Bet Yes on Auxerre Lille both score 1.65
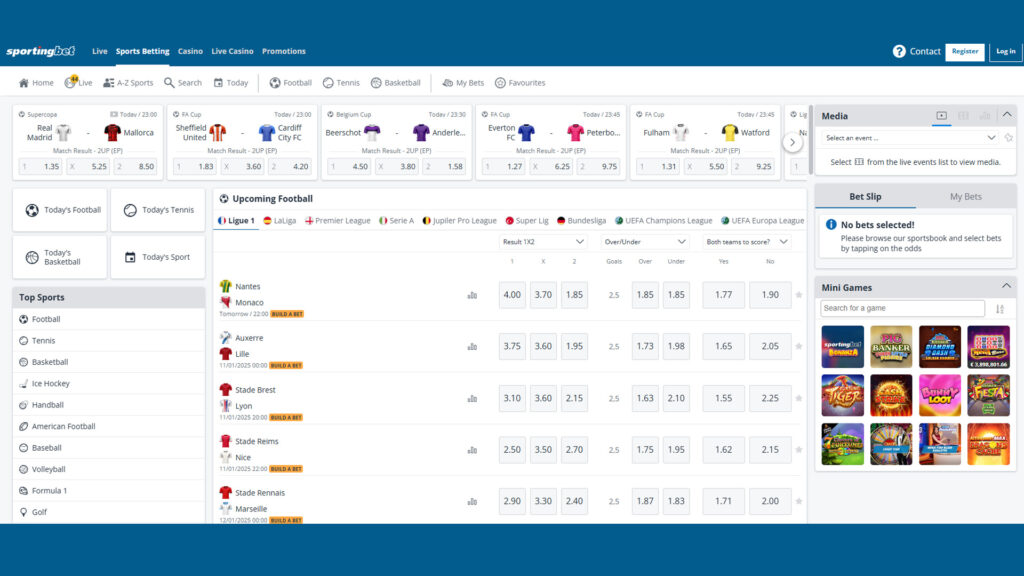The image size is (1024, 576). pos(724,347)
